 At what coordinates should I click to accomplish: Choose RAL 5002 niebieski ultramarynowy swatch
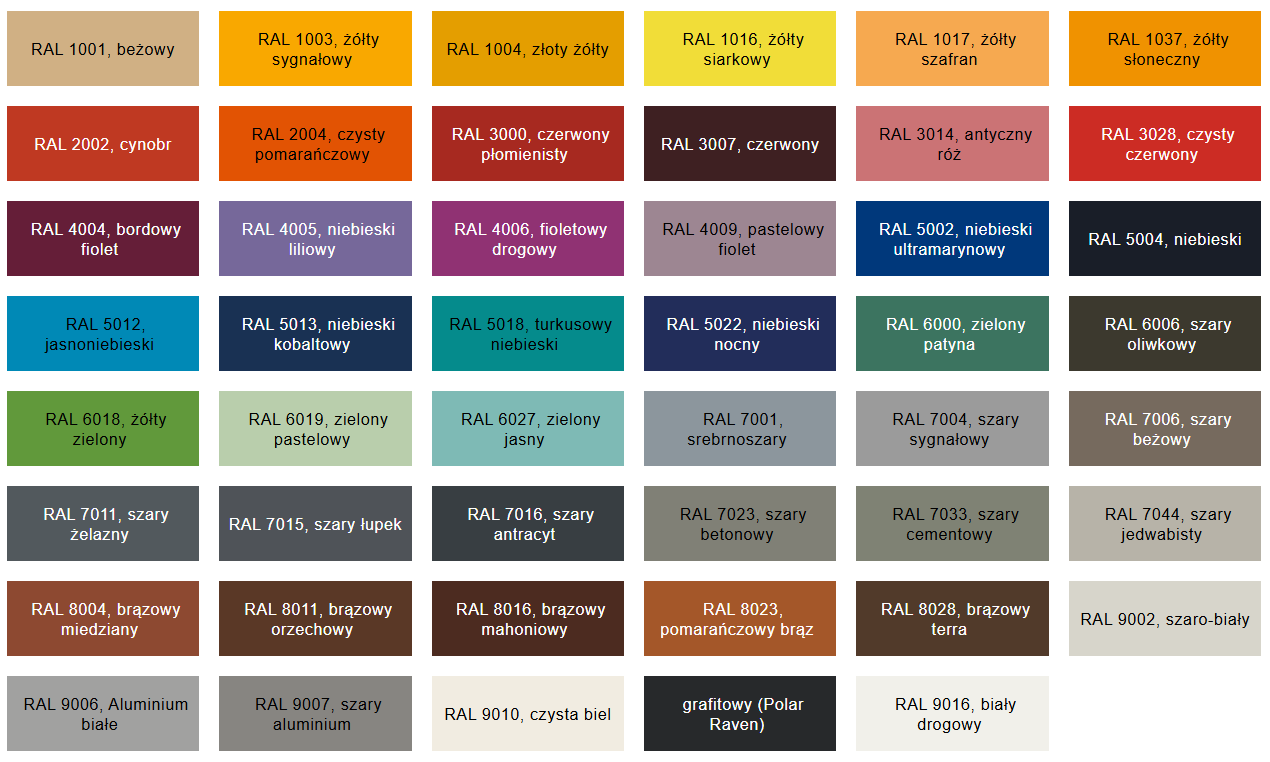click(952, 239)
